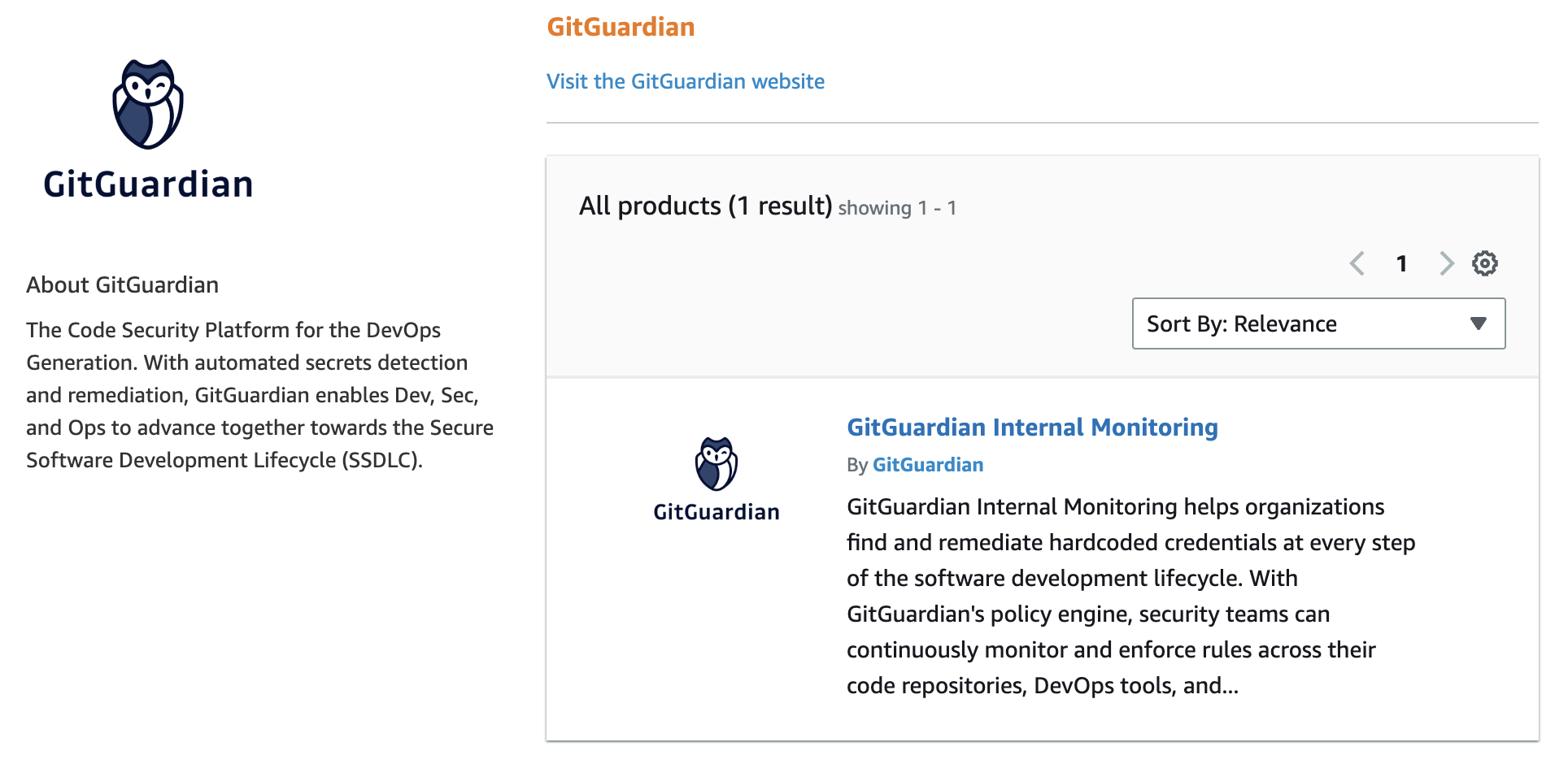Click the dropdown arrow on the Sort By control
The image size is (1568, 764).
coord(1478,323)
